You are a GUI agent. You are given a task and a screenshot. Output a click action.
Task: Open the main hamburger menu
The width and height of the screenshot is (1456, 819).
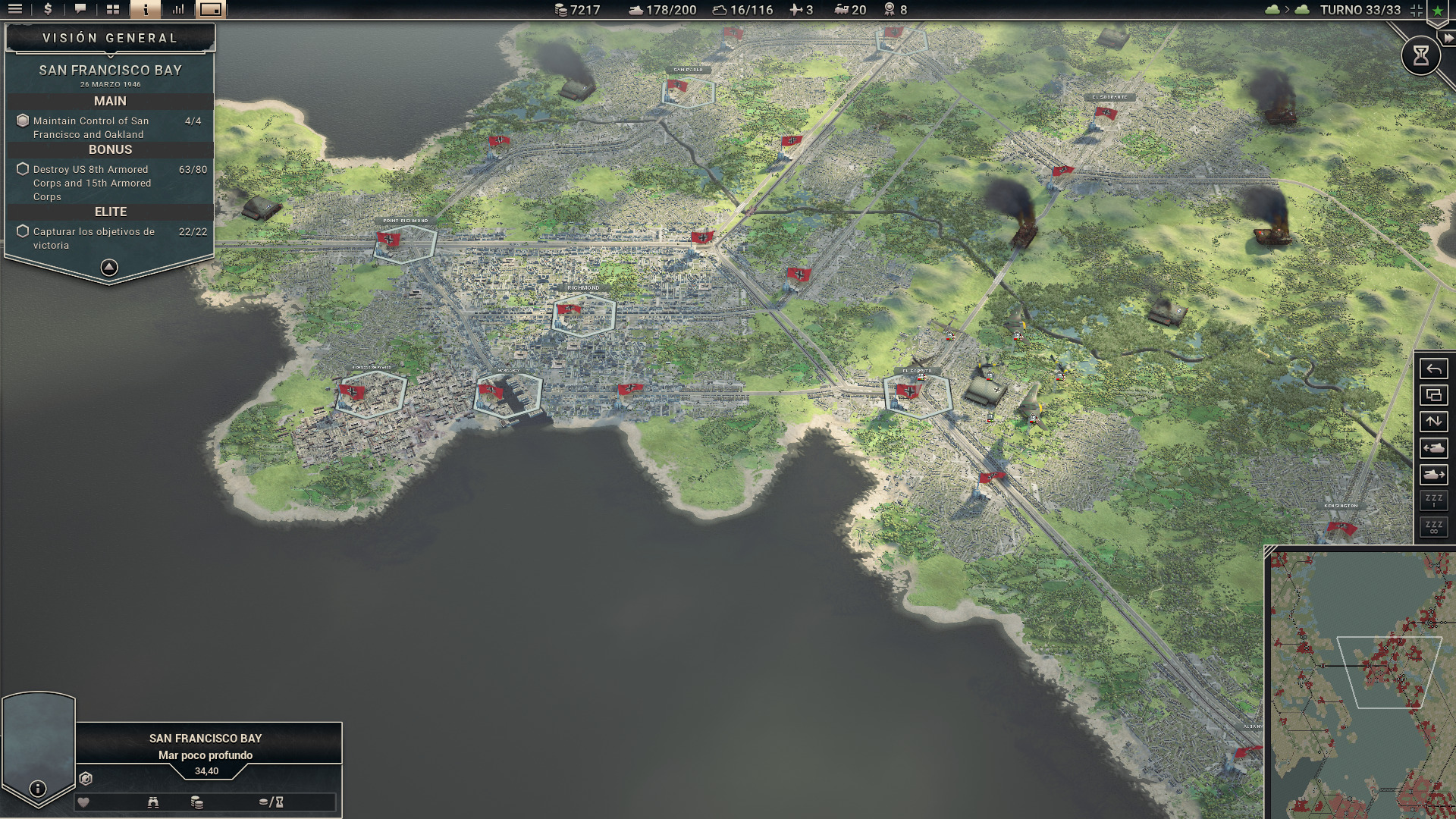(x=14, y=9)
